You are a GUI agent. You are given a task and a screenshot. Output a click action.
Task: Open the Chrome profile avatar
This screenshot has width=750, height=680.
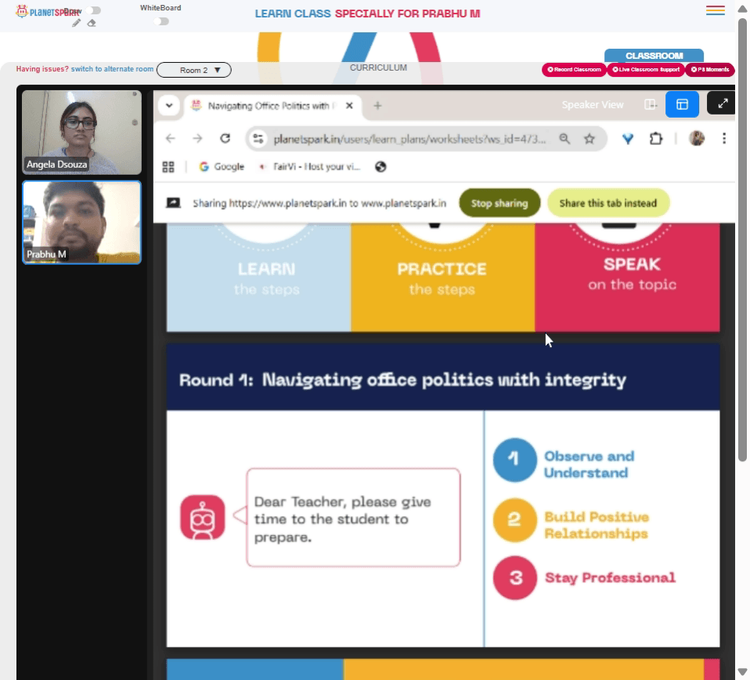click(696, 138)
